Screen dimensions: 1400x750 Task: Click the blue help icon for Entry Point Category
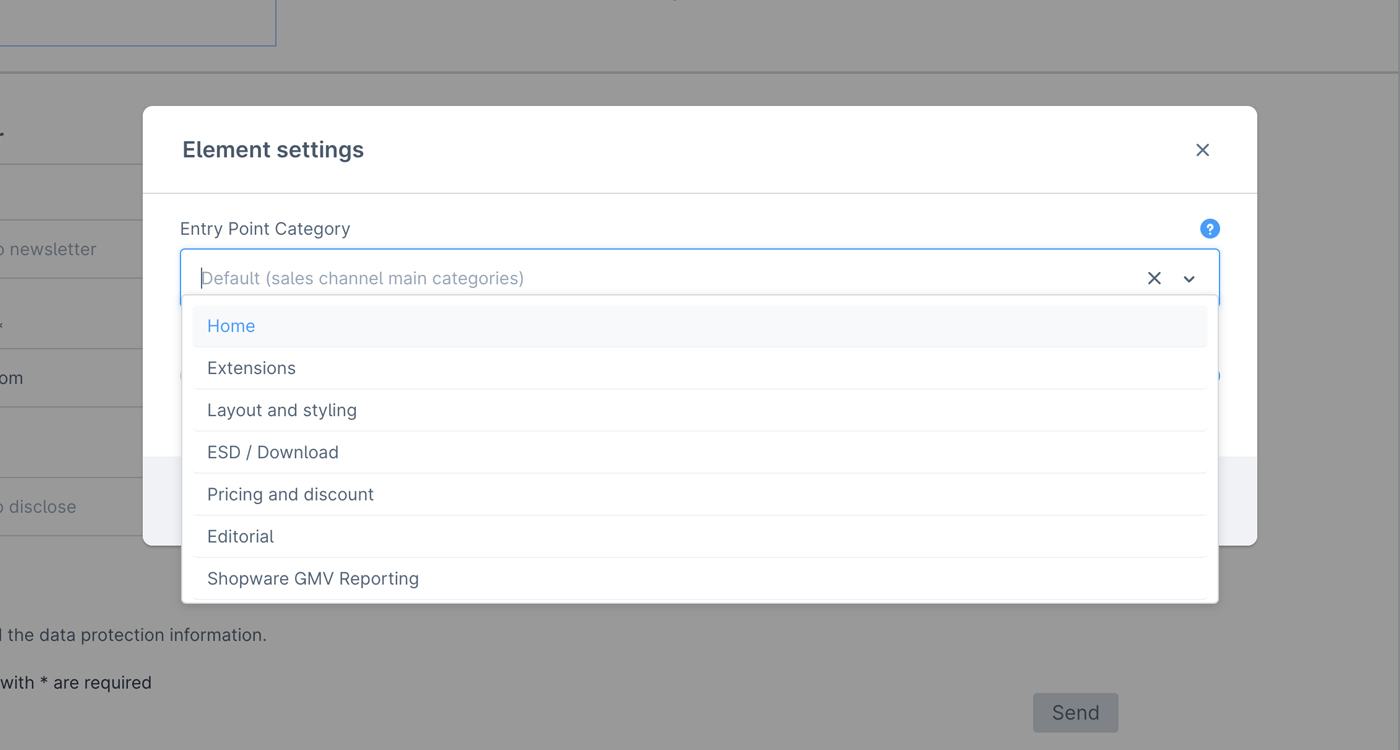pyautogui.click(x=1209, y=229)
